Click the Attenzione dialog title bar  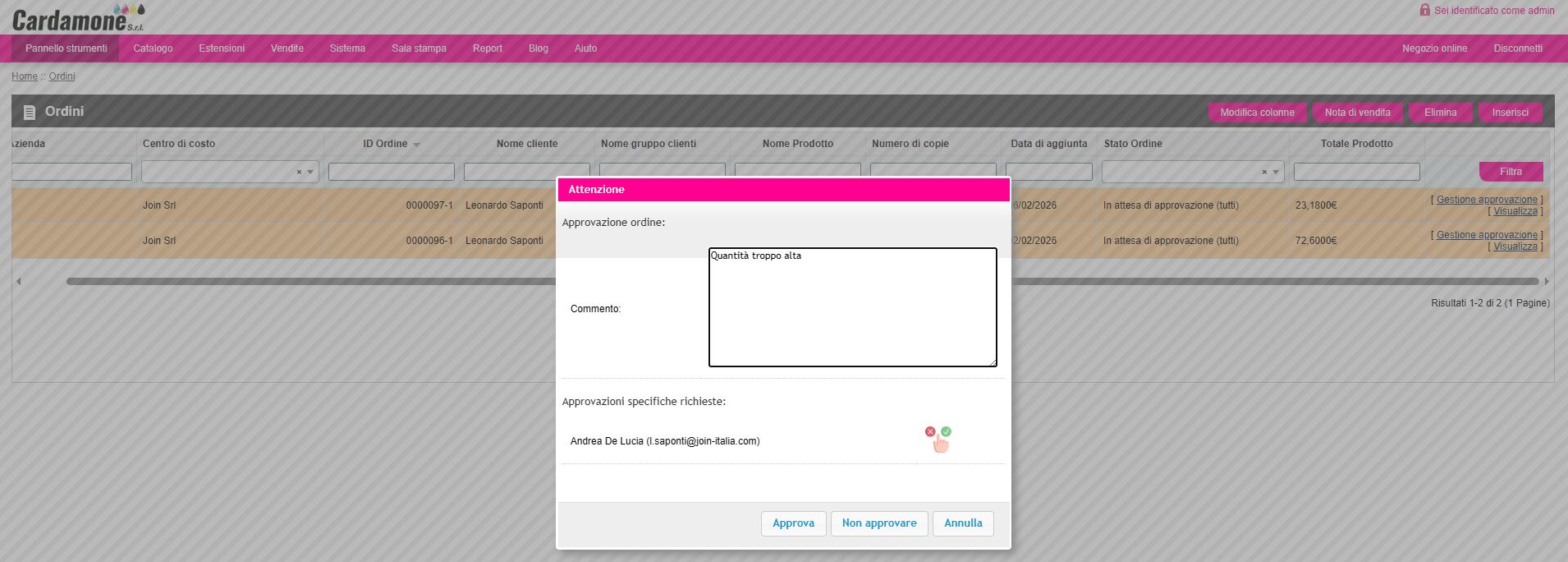[x=783, y=190]
